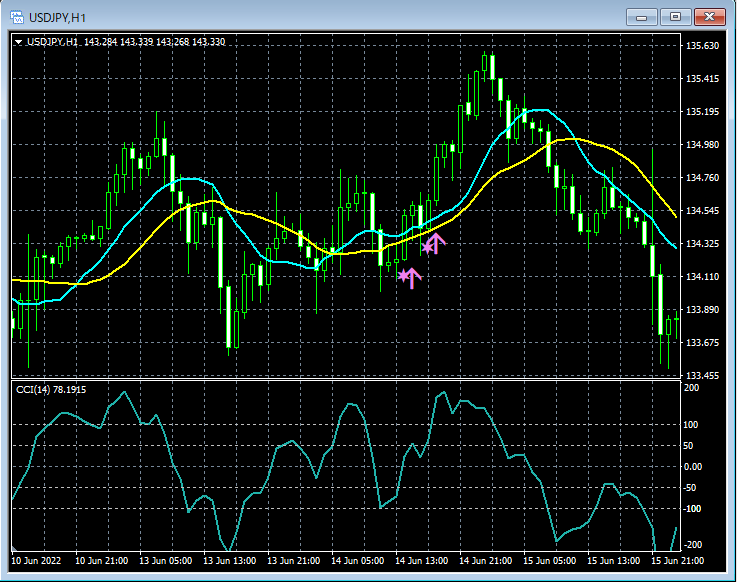Close the USDJPY,H1 chart window
The image size is (738, 582).
(x=709, y=17)
